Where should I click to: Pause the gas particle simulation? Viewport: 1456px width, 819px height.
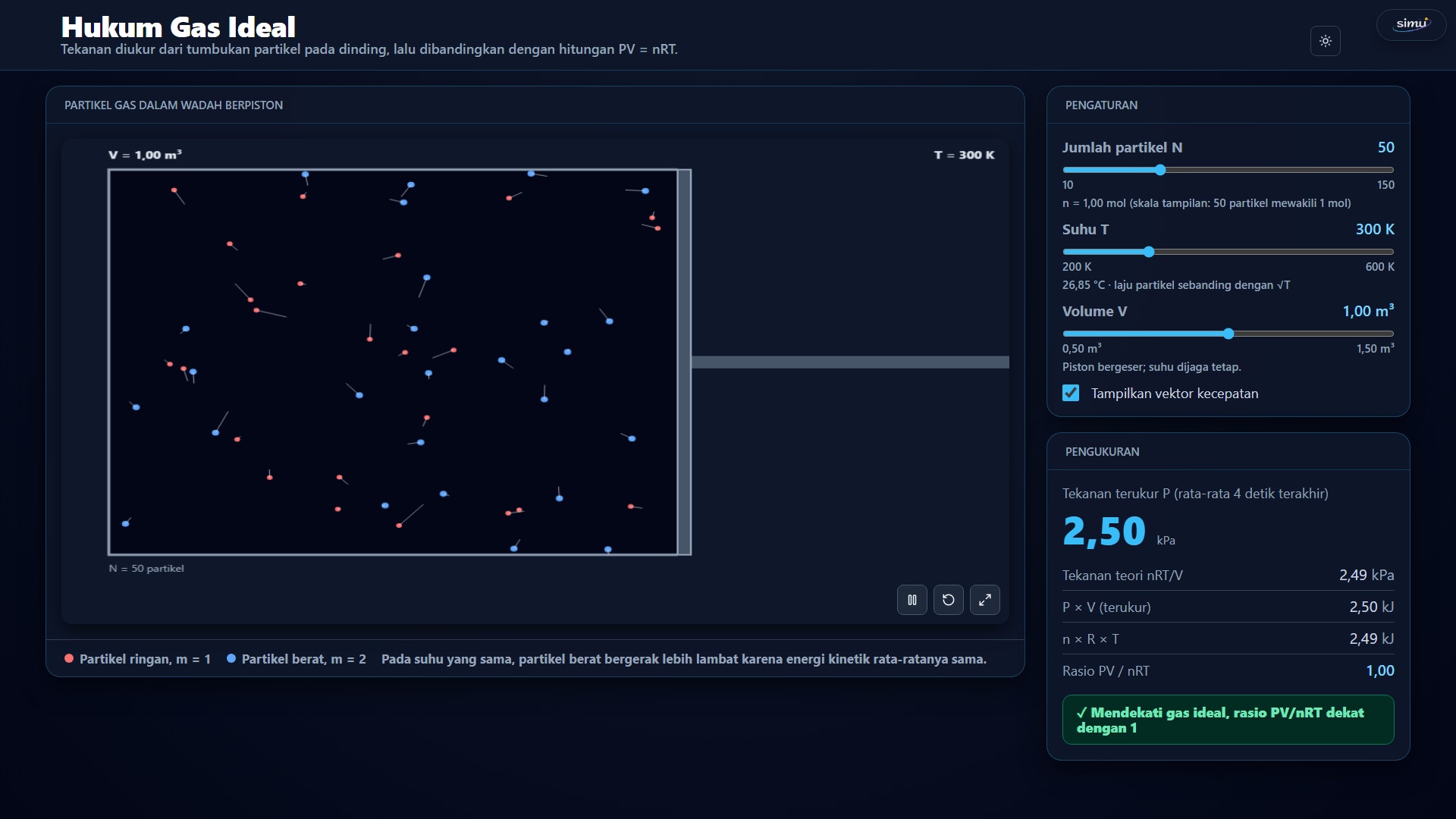tap(912, 600)
